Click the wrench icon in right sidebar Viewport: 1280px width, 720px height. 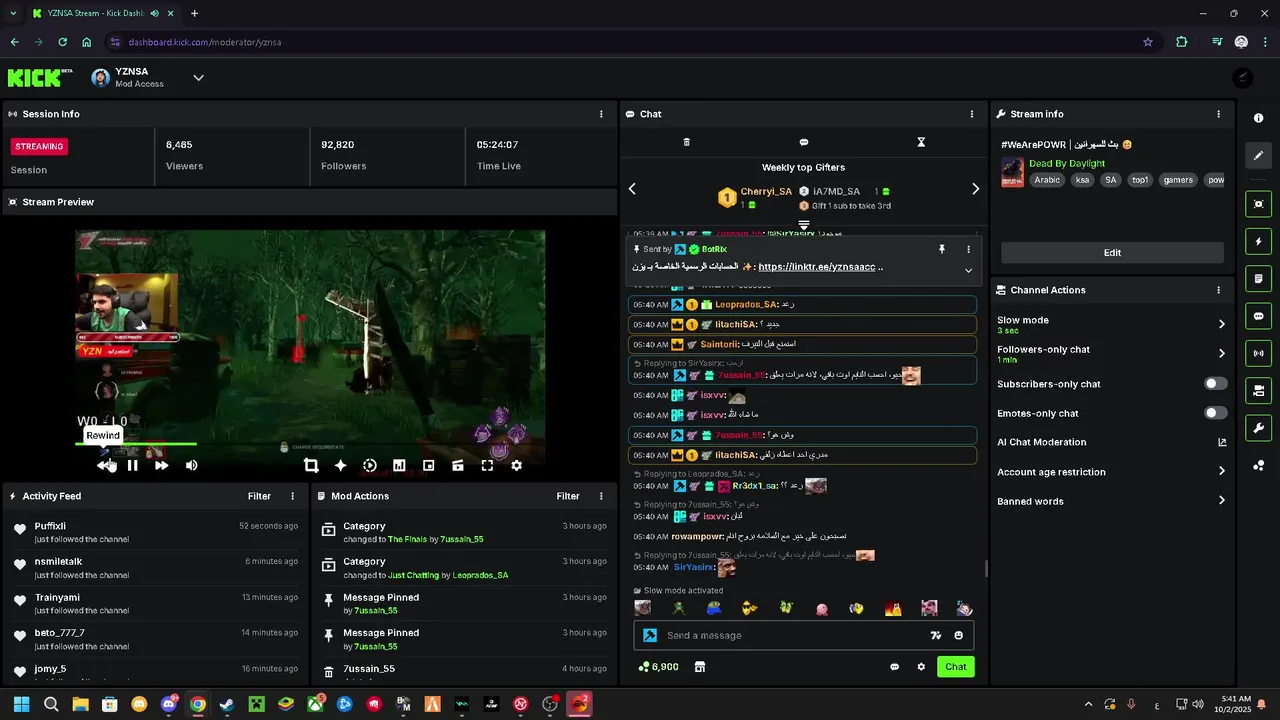coord(1258,428)
